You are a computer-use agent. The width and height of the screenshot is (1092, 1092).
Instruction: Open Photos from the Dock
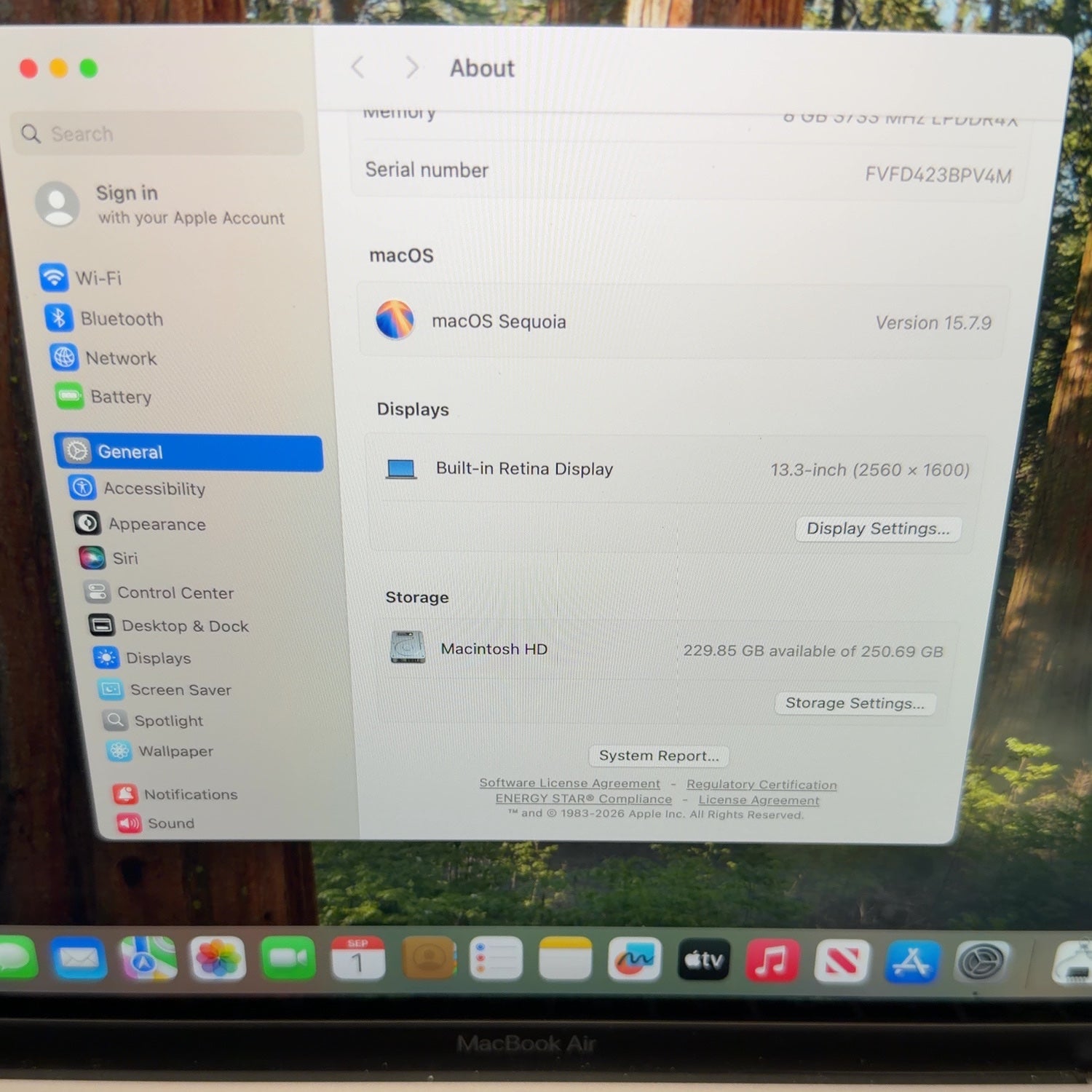point(218,958)
